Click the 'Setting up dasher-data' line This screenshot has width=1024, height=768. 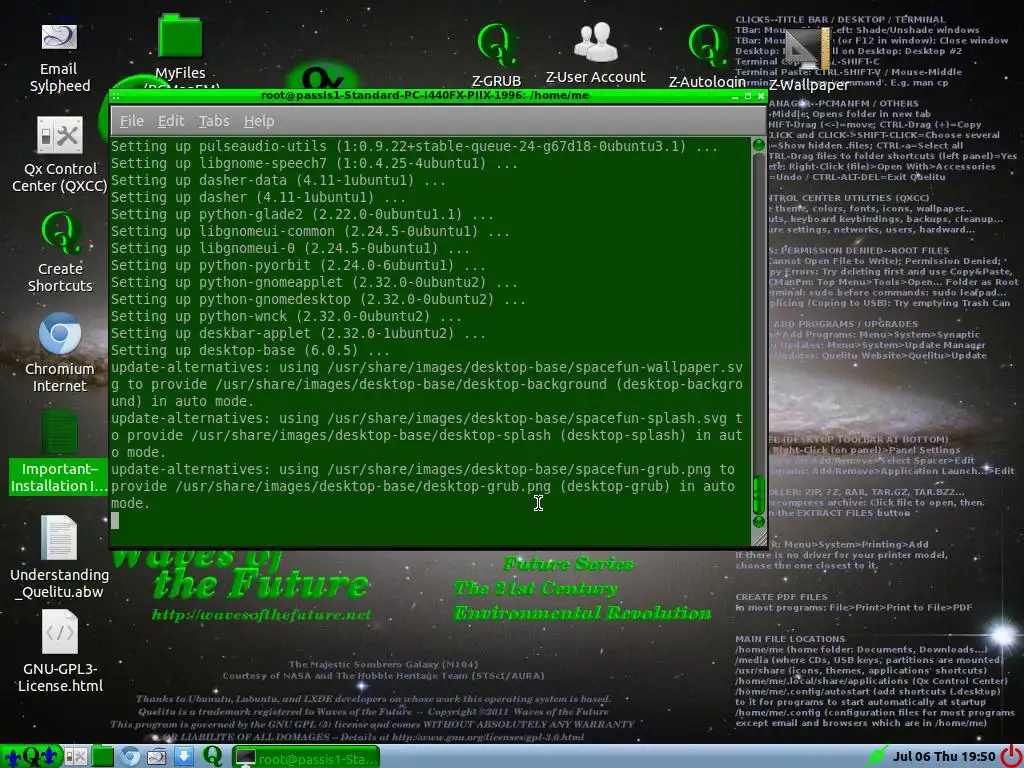[x=278, y=180]
